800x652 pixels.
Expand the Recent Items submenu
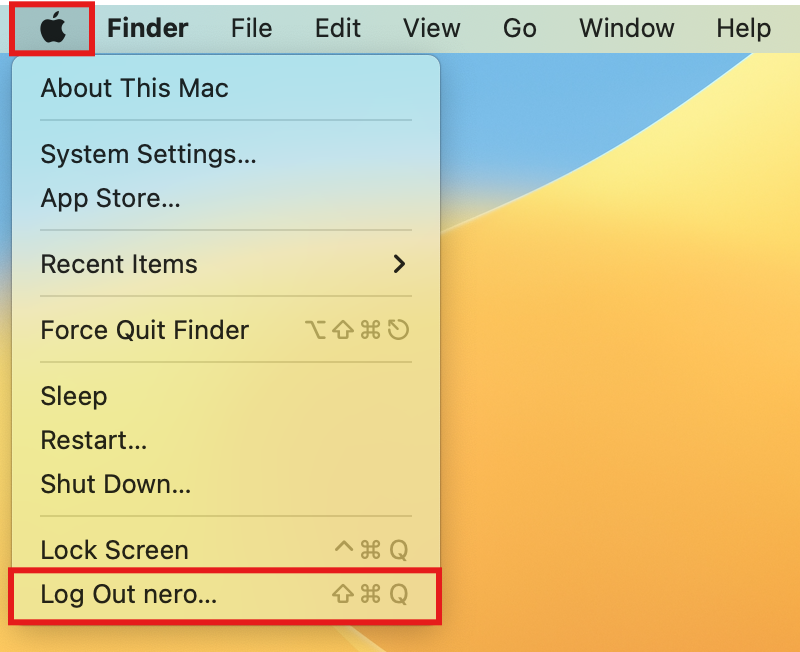[x=226, y=264]
